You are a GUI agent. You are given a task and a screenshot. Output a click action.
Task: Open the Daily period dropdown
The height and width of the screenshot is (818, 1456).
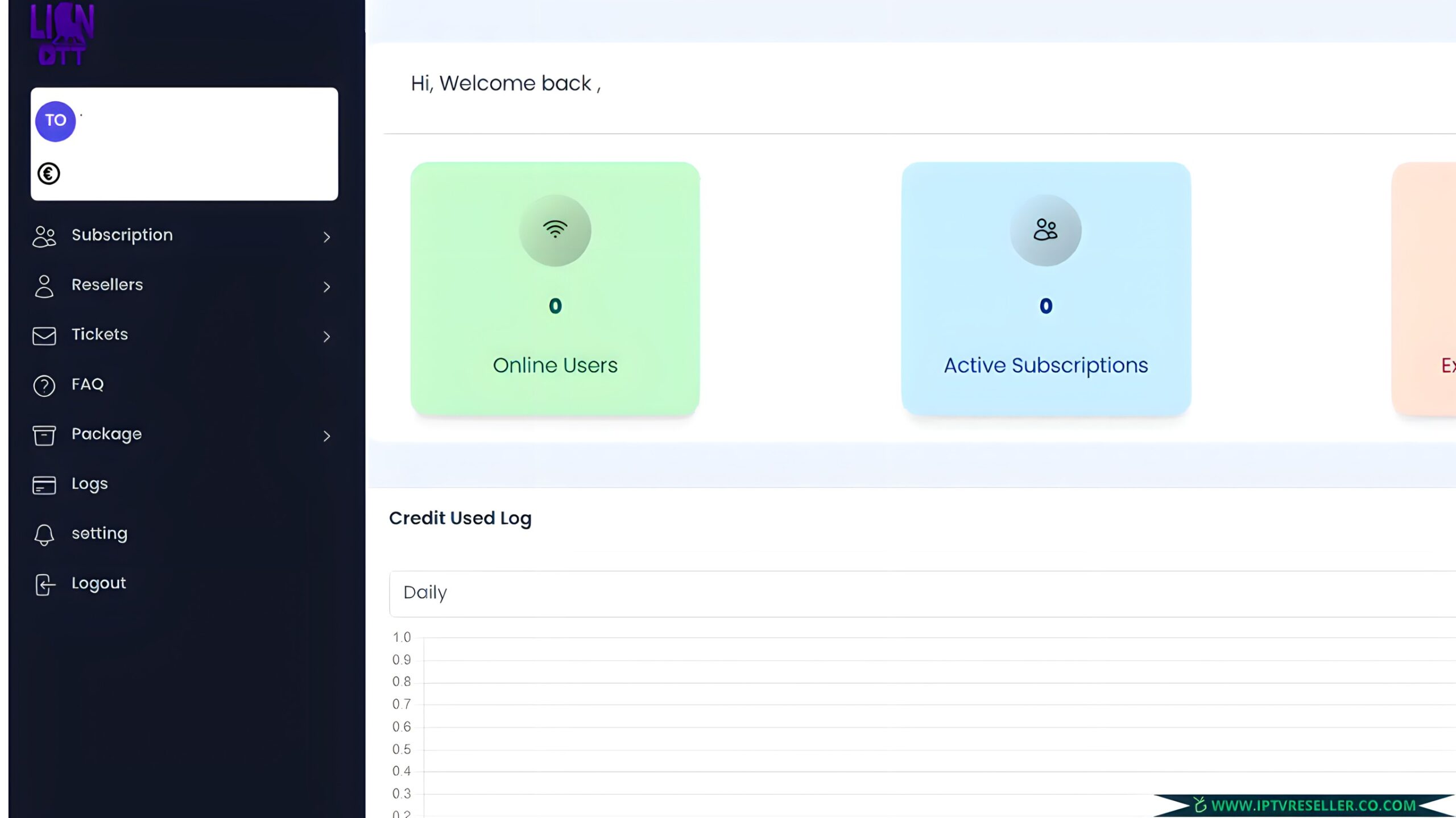click(921, 593)
